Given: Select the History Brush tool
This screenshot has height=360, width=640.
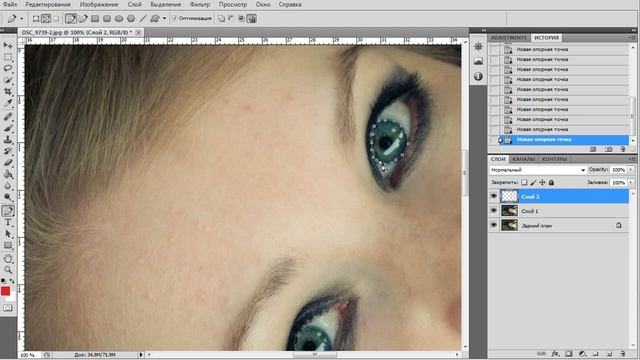Looking at the screenshot, I should (8, 151).
